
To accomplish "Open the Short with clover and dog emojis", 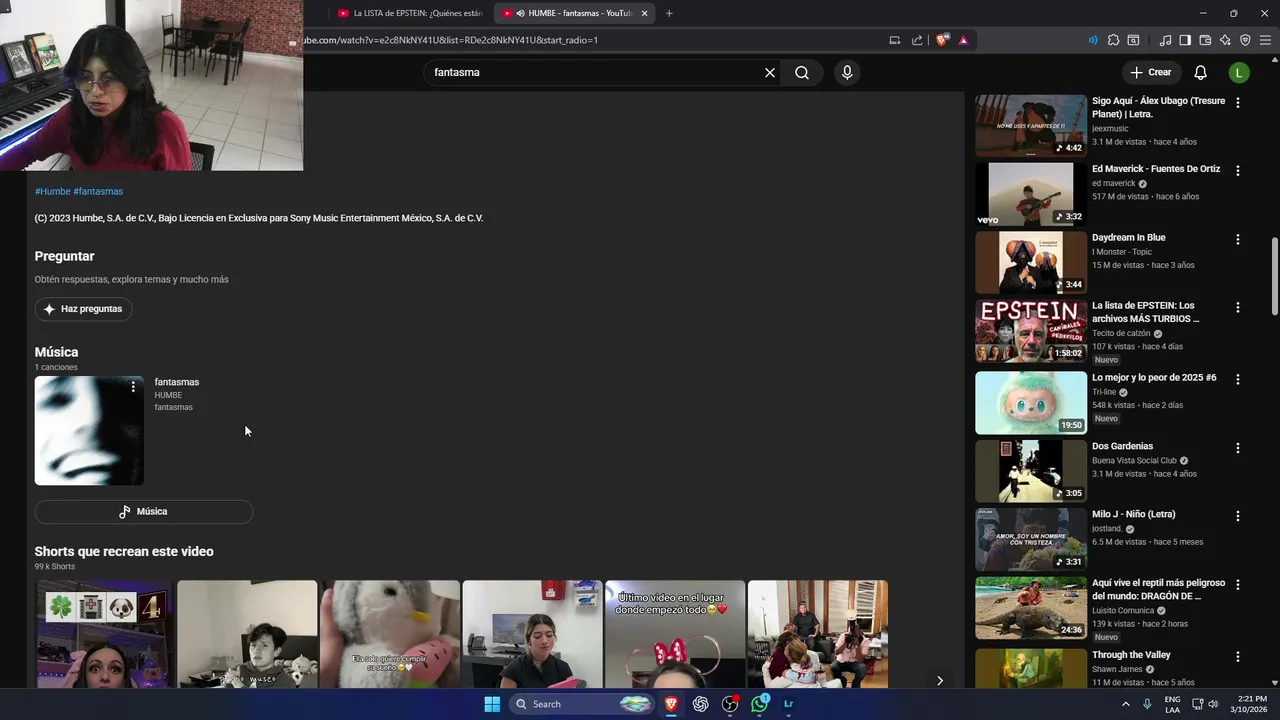I will point(104,634).
